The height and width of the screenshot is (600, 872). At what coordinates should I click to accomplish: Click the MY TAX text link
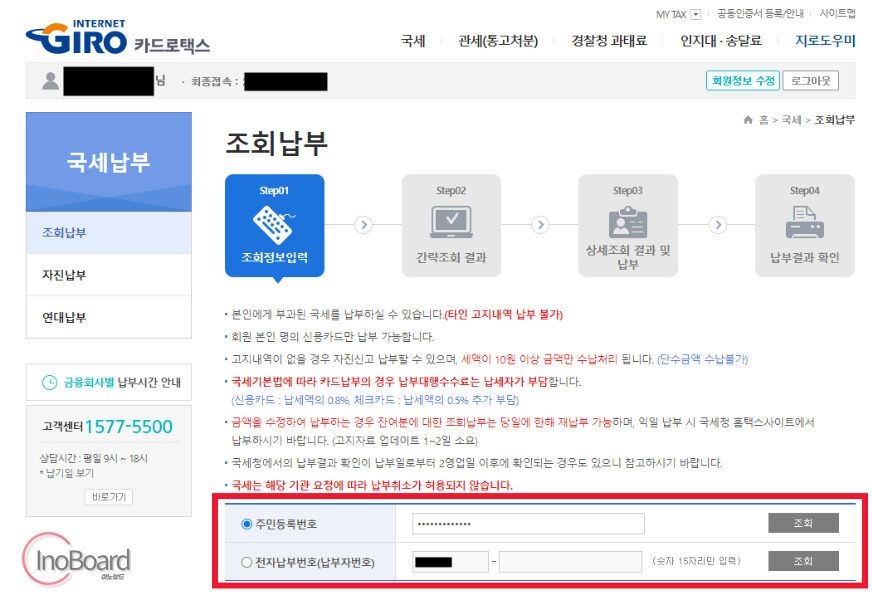click(x=671, y=14)
